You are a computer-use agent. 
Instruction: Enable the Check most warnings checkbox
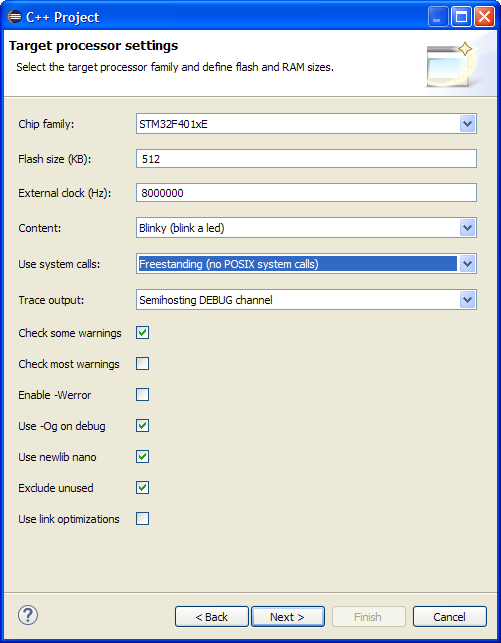coord(142,364)
